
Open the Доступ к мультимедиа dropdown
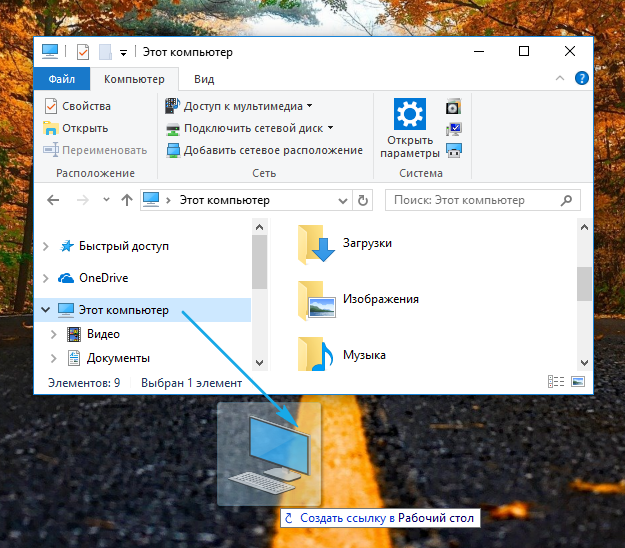tap(239, 106)
